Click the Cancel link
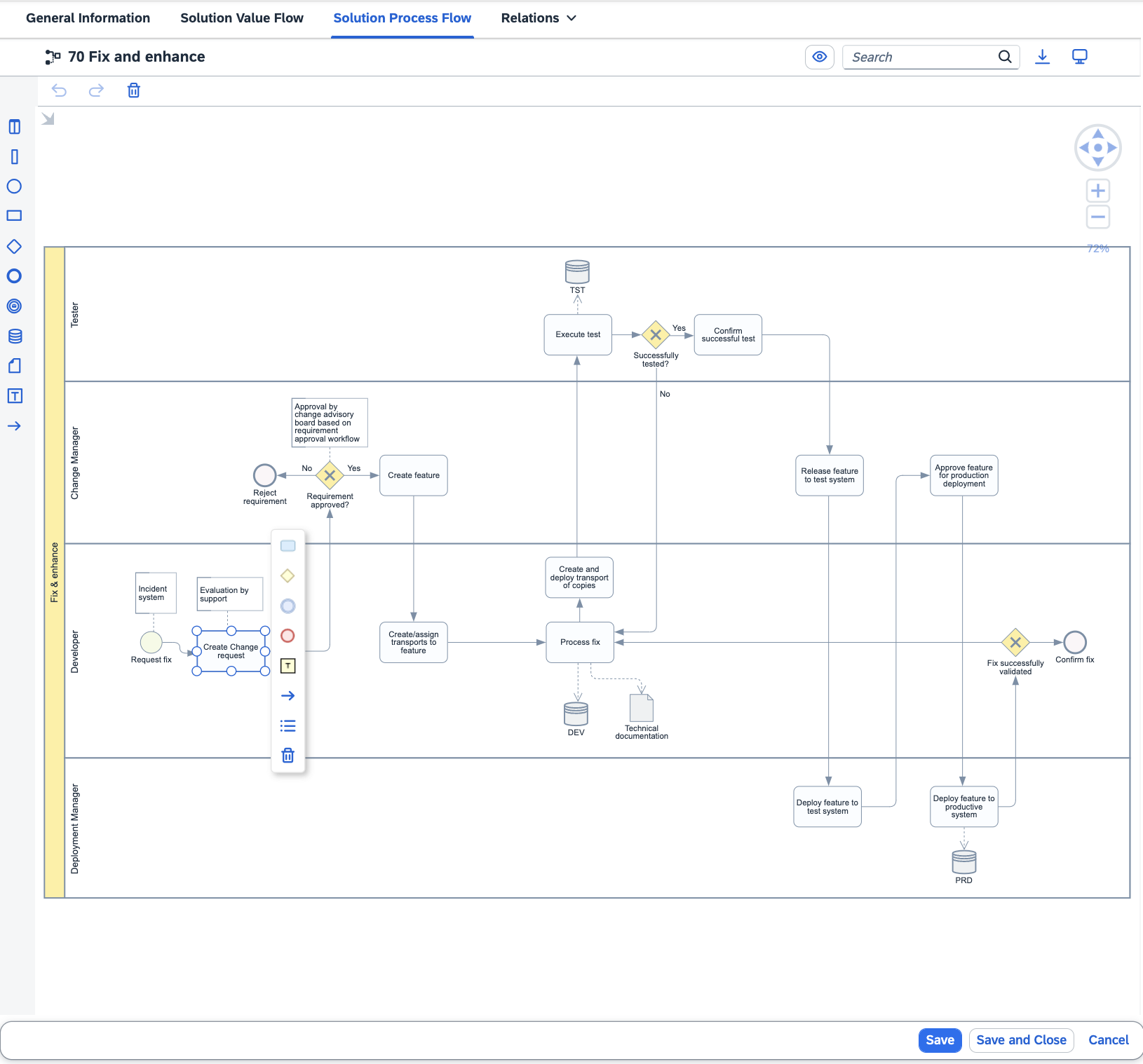 pos(1108,1040)
